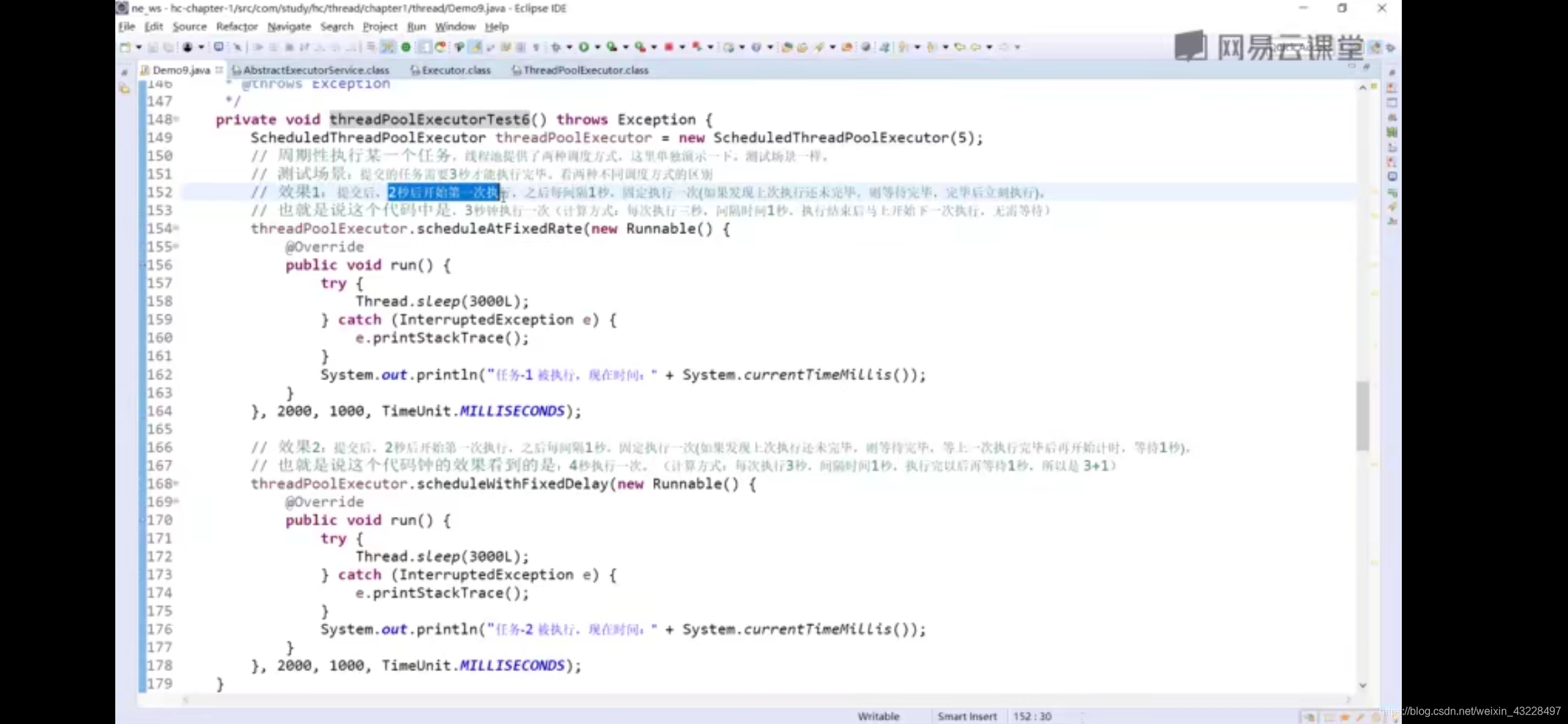1568x724 pixels.
Task: Click the Save icon in the toolbar
Action: (x=153, y=47)
